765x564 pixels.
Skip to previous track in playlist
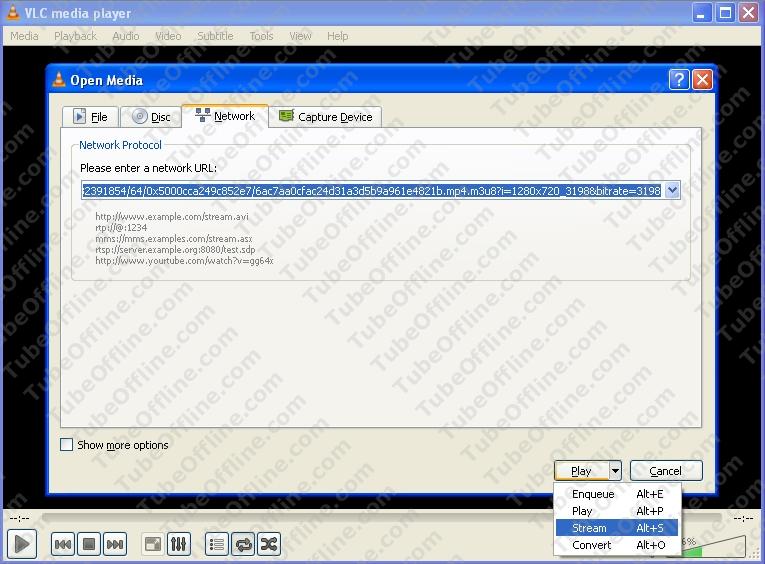[x=63, y=544]
